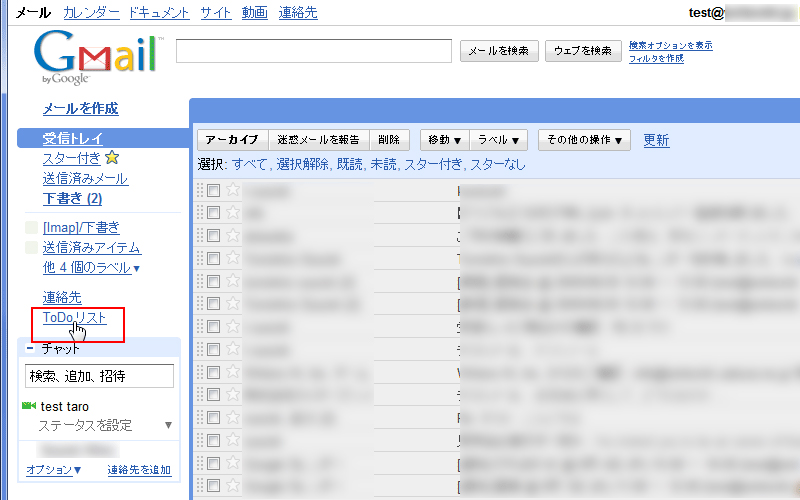
Task: Select メール in the top navigation
Action: coord(33,13)
